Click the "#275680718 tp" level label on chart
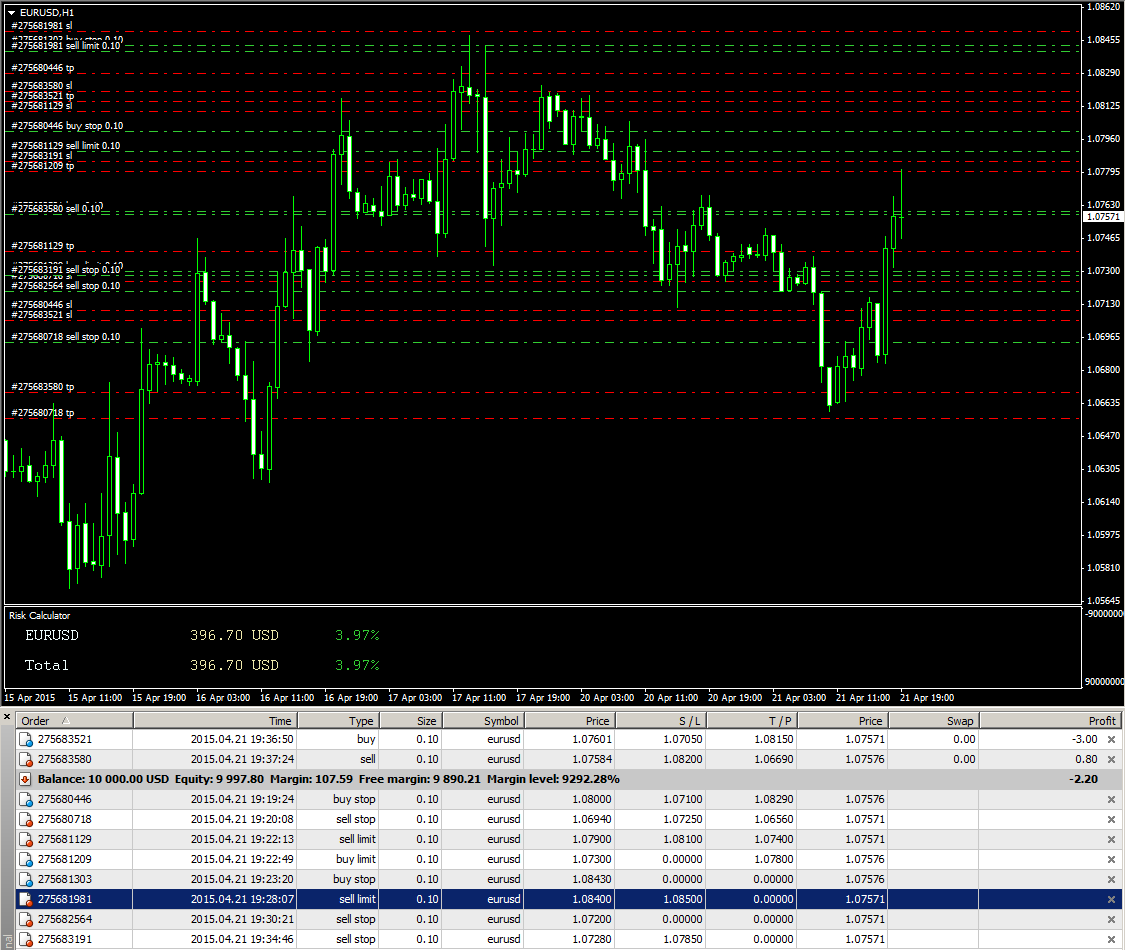Viewport: 1125px width, 950px height. tap(42, 413)
